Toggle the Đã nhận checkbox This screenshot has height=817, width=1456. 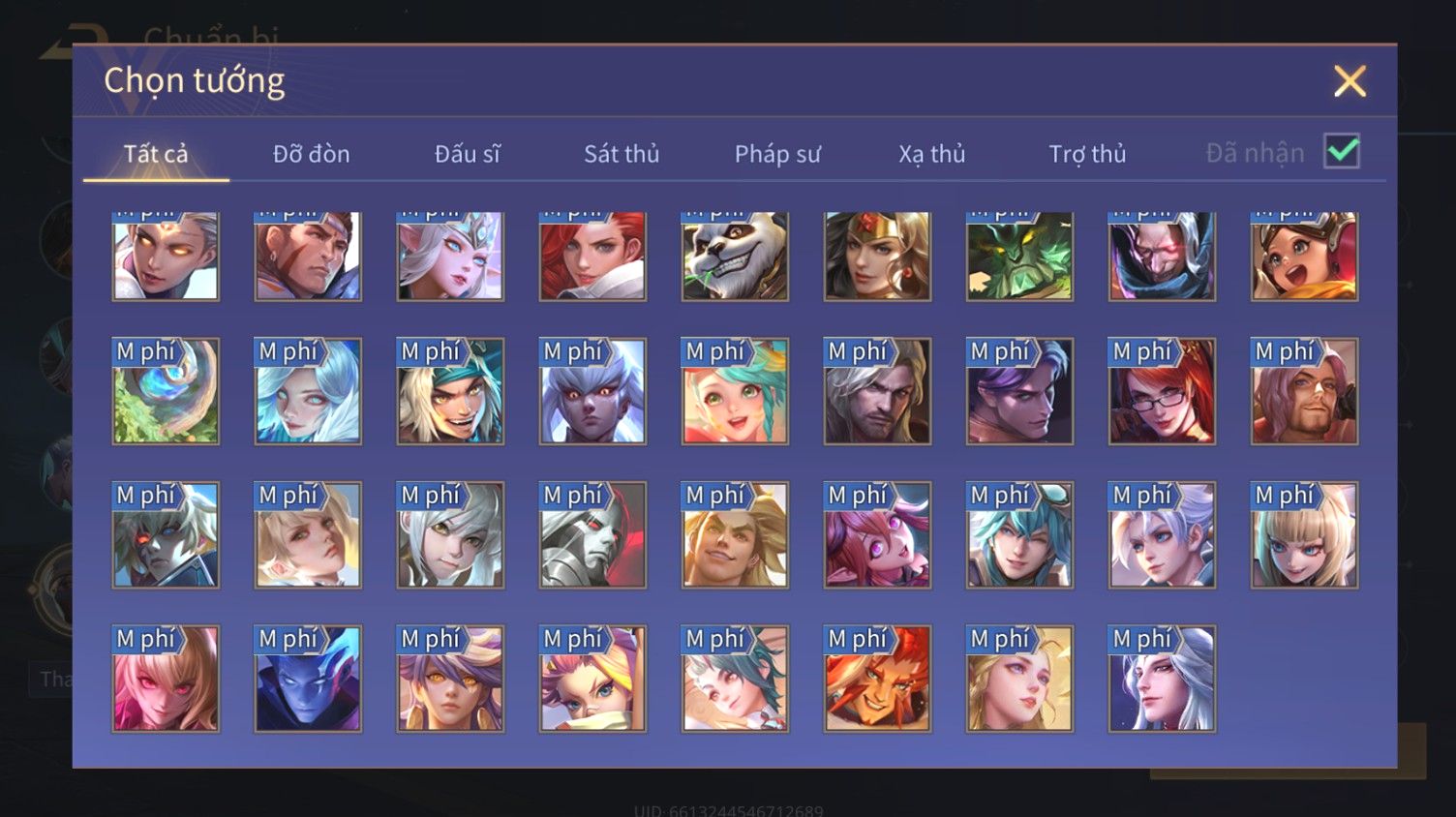[1342, 151]
